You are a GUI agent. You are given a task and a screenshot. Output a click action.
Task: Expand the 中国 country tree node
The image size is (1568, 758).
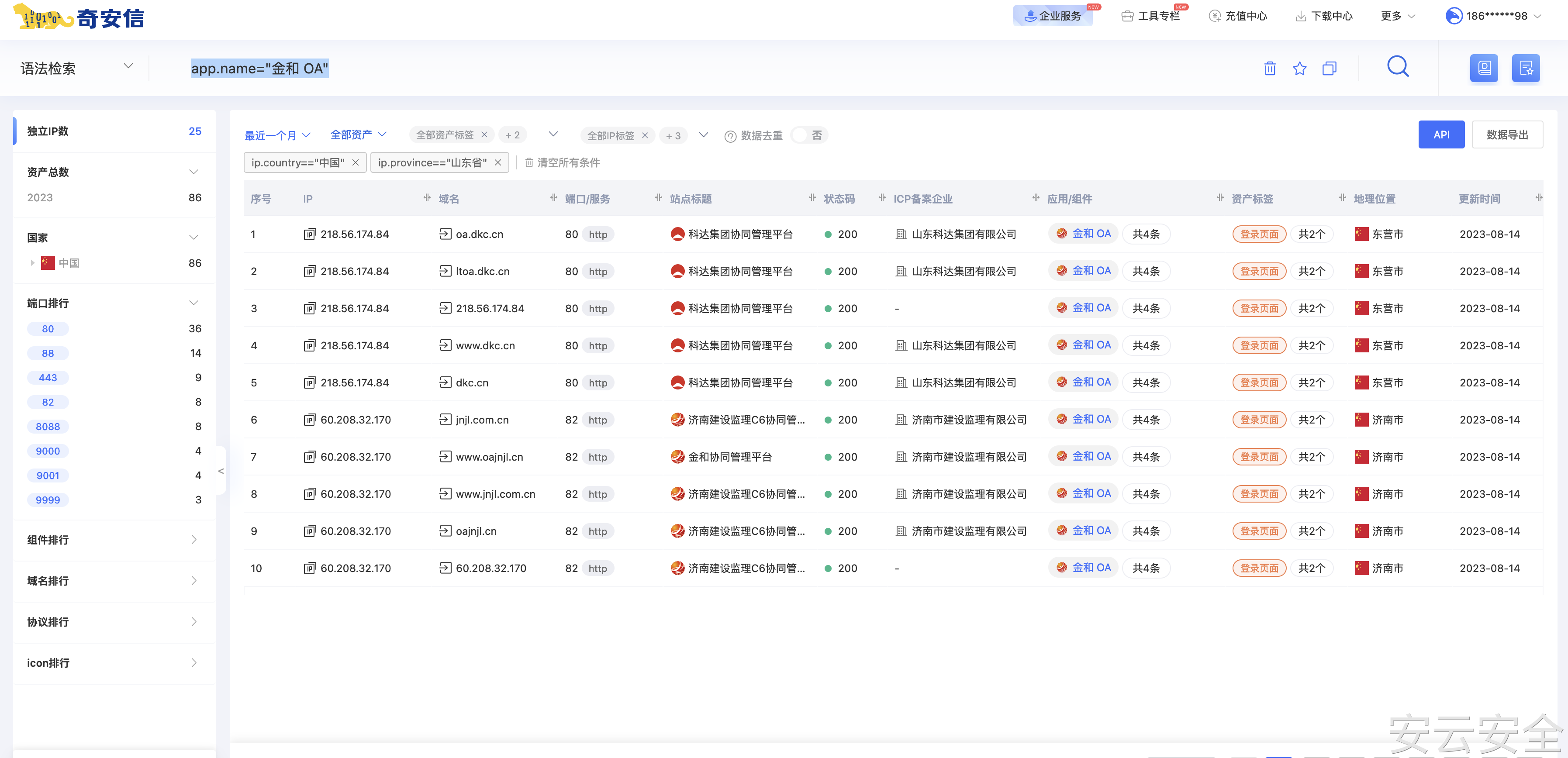click(x=32, y=263)
